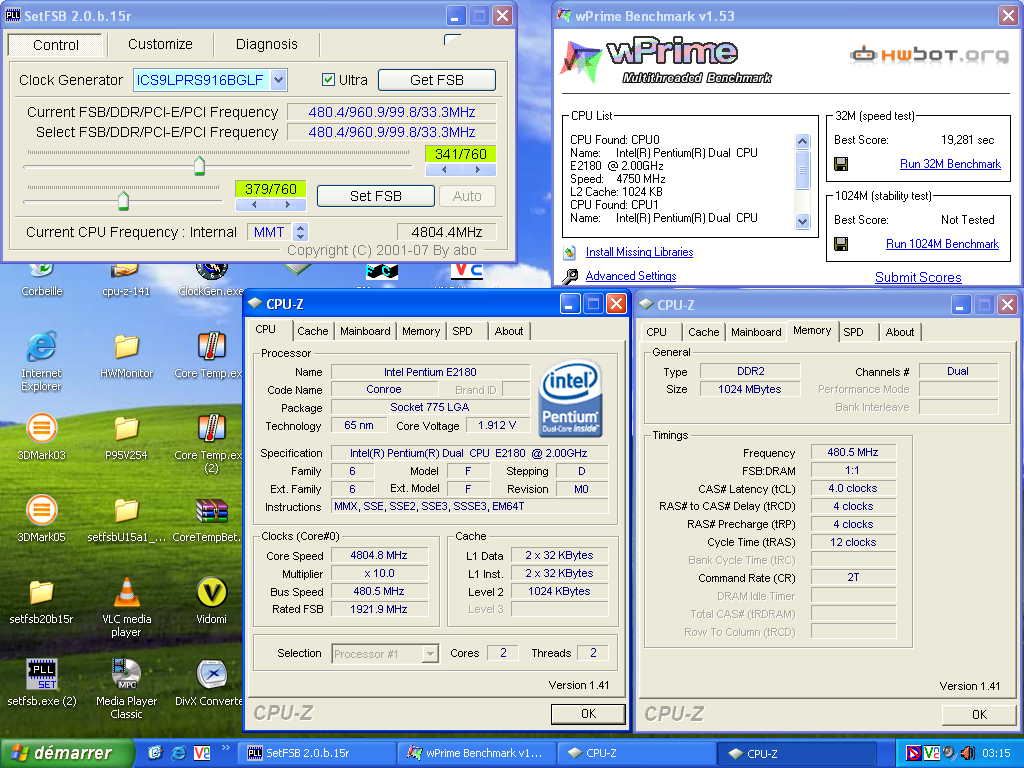This screenshot has width=1024, height=768.
Task: Click the Run 32M Benchmark link
Action: [x=950, y=164]
